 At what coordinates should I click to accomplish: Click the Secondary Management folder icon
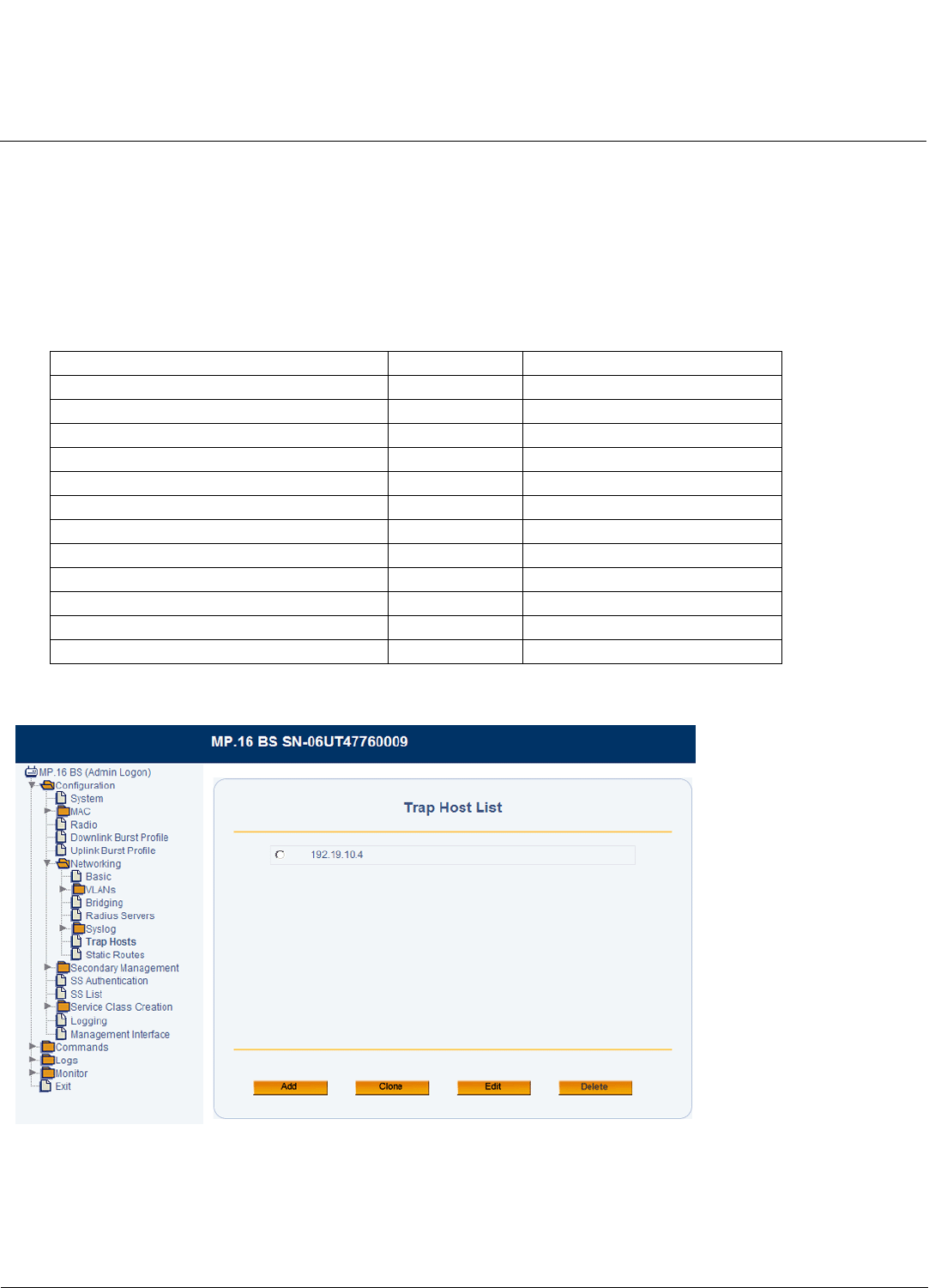[63, 967]
